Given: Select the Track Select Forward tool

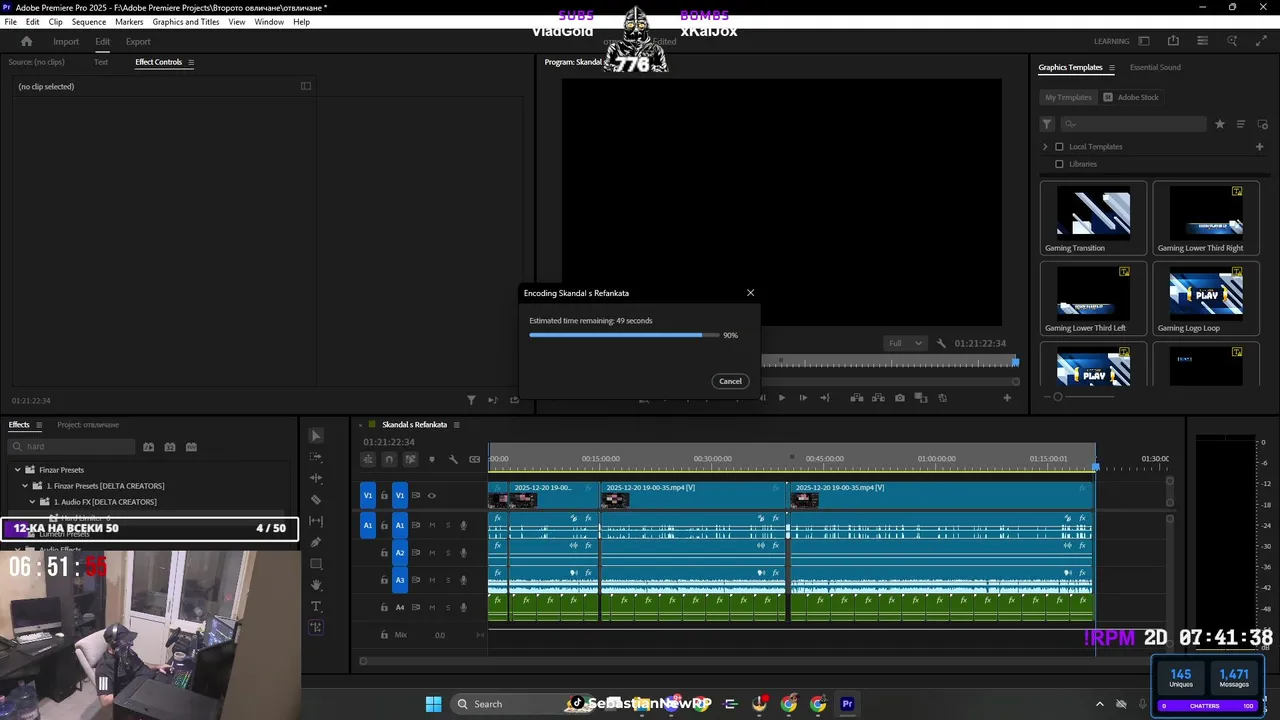Looking at the screenshot, I should coord(316,457).
